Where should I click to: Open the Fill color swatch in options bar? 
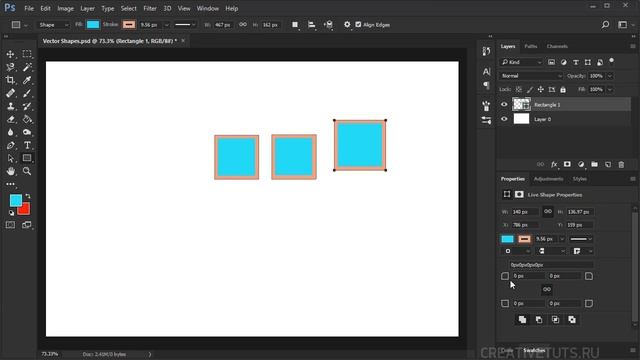point(93,24)
